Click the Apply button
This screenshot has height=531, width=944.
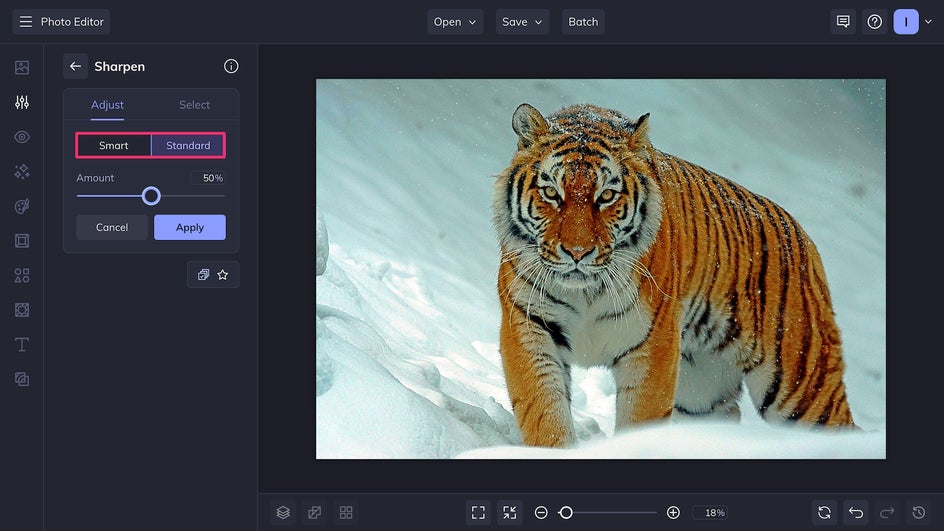coord(190,227)
